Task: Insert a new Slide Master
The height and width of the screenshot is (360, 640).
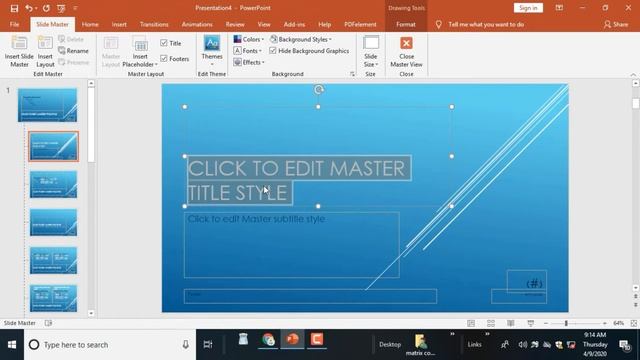Action: click(19, 52)
